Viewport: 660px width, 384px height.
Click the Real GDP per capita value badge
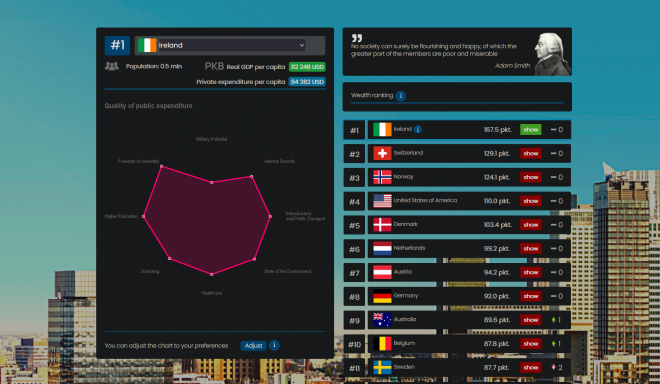click(307, 67)
